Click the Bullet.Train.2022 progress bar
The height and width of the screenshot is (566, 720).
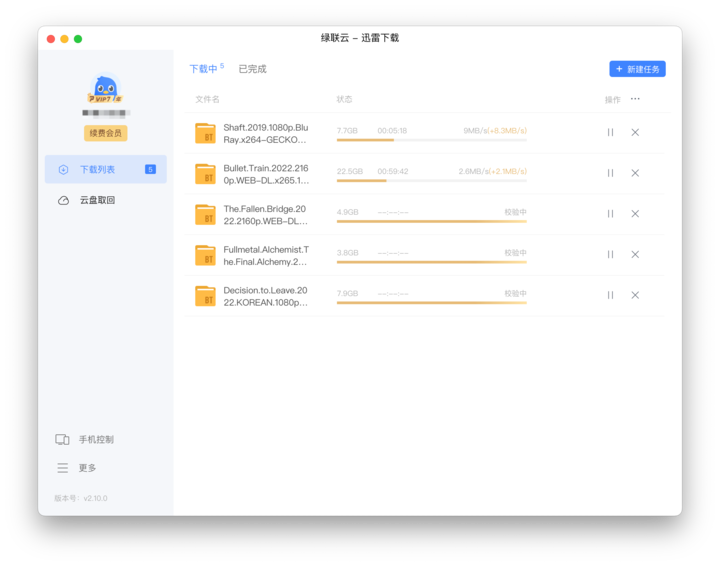click(x=432, y=181)
